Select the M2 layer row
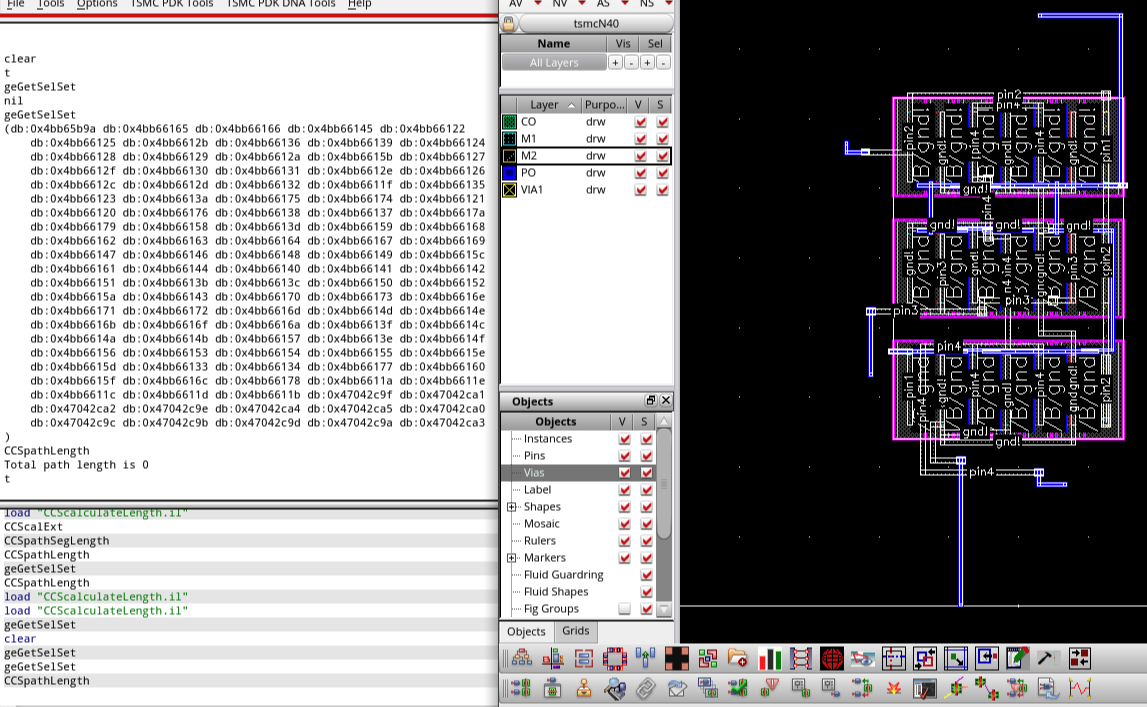The width and height of the screenshot is (1147, 707). click(x=585, y=156)
